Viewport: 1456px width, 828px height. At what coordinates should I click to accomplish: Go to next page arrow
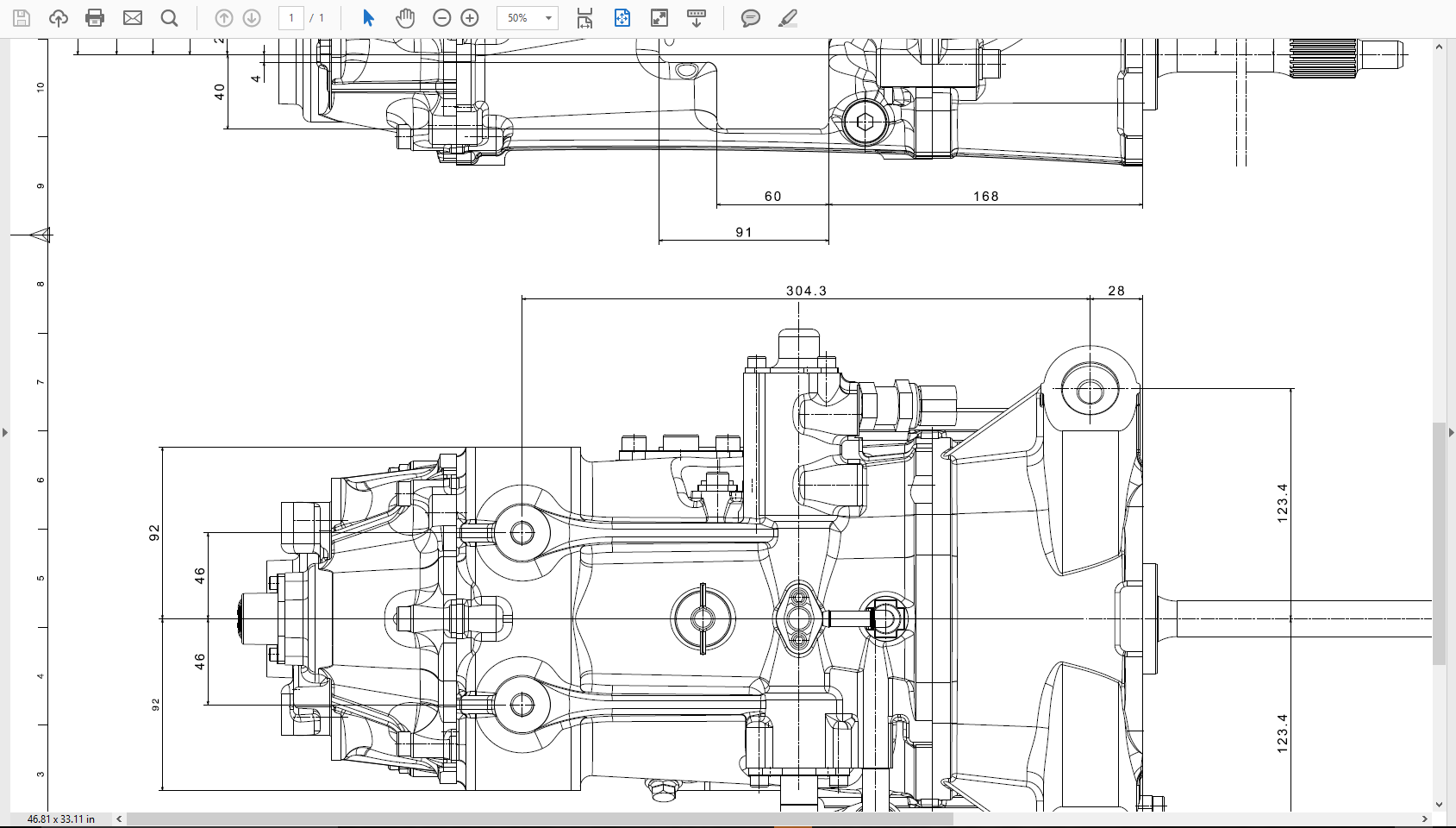(252, 18)
